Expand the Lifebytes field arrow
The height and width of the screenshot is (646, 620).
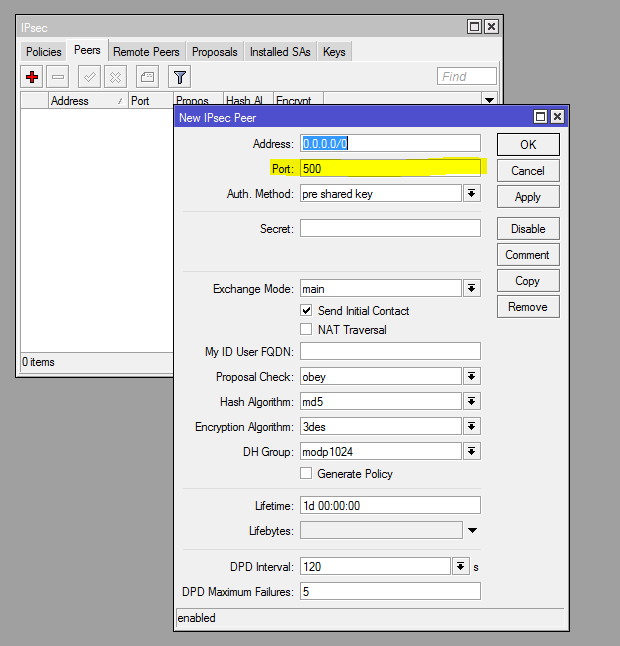(x=473, y=530)
